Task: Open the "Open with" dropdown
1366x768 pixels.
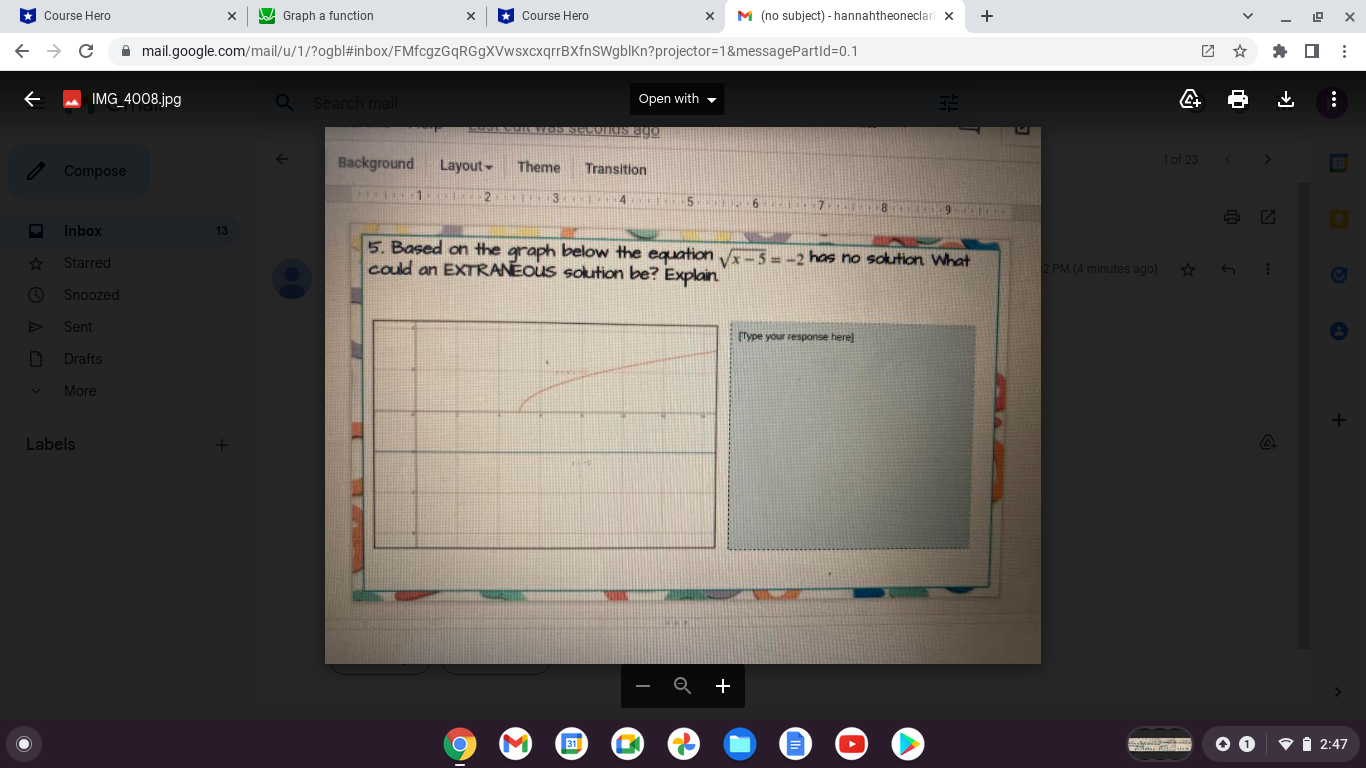Action: coord(677,99)
